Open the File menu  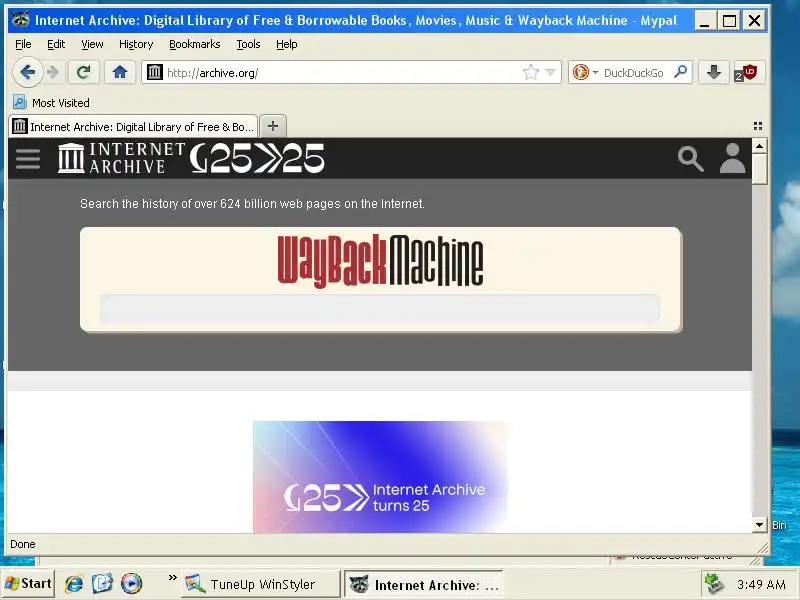pos(23,44)
